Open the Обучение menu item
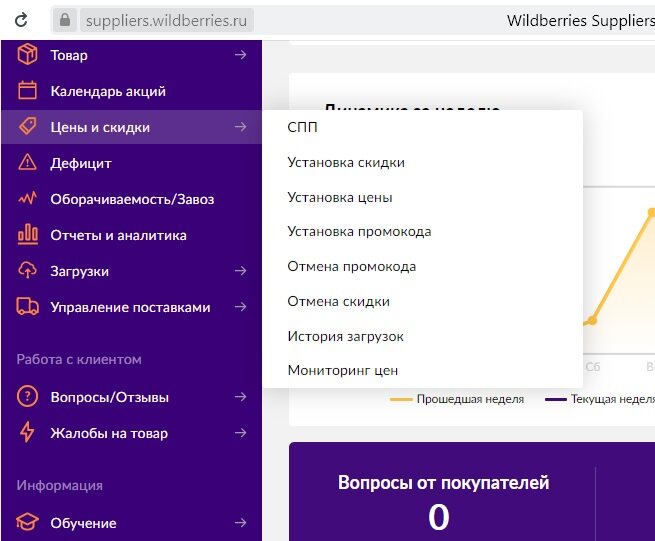Image resolution: width=655 pixels, height=541 pixels. click(83, 523)
